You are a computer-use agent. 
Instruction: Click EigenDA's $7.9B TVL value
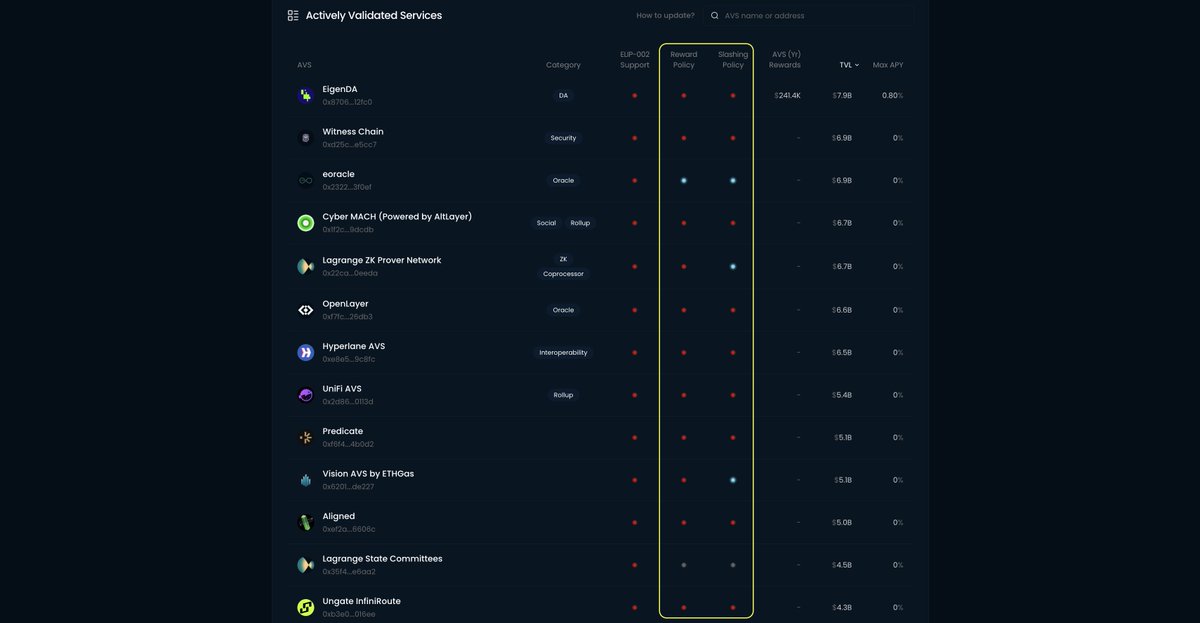click(842, 95)
